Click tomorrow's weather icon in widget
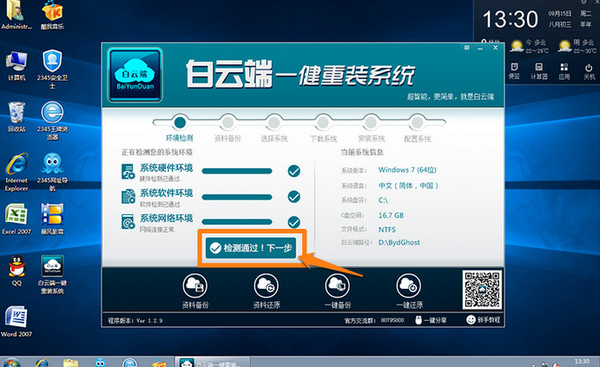 pyautogui.click(x=564, y=46)
